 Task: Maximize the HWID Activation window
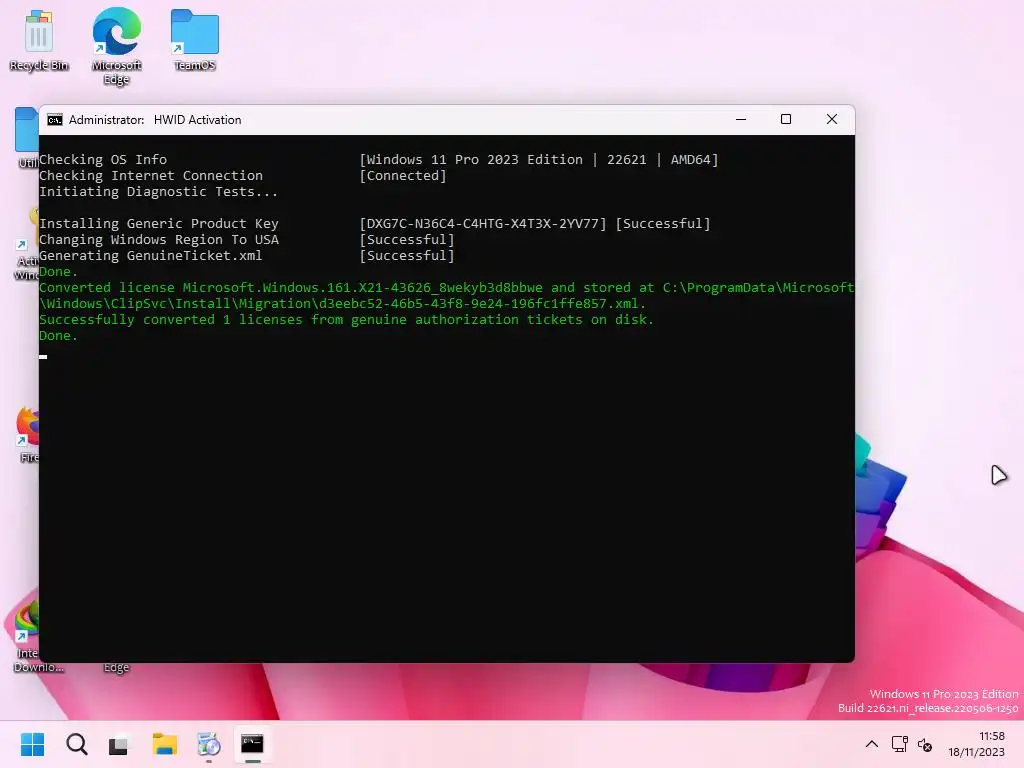pos(786,120)
